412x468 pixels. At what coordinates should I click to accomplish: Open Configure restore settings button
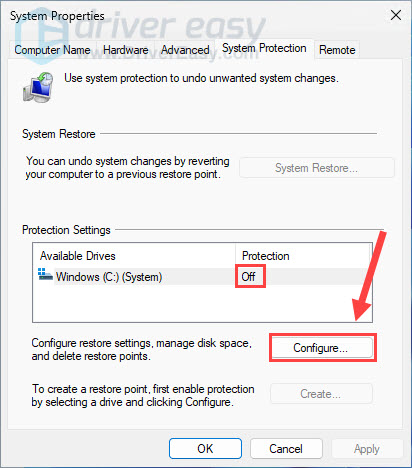point(323,348)
